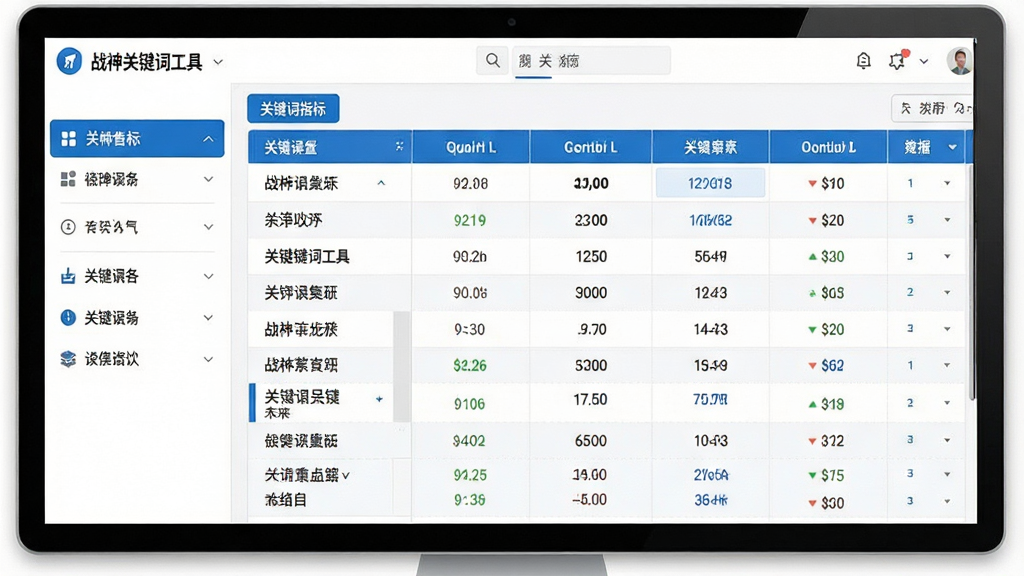The width and height of the screenshot is (1024, 576).
Task: Open the row dropdown arrow in the 92.08 row
Action: point(947,184)
